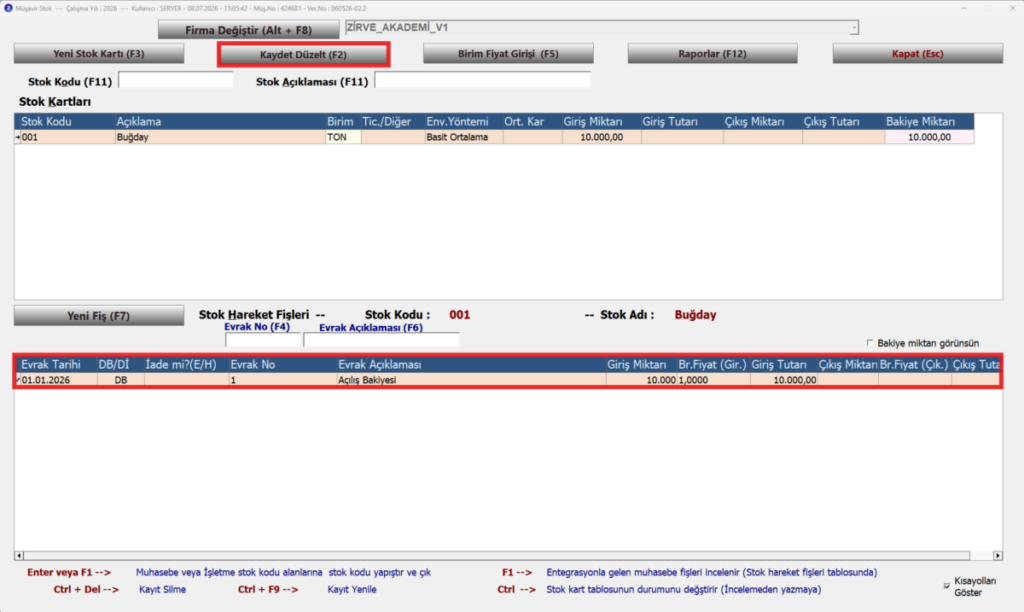
Task: Click Br.Fiyat (Gir.) column header
Action: (712, 364)
